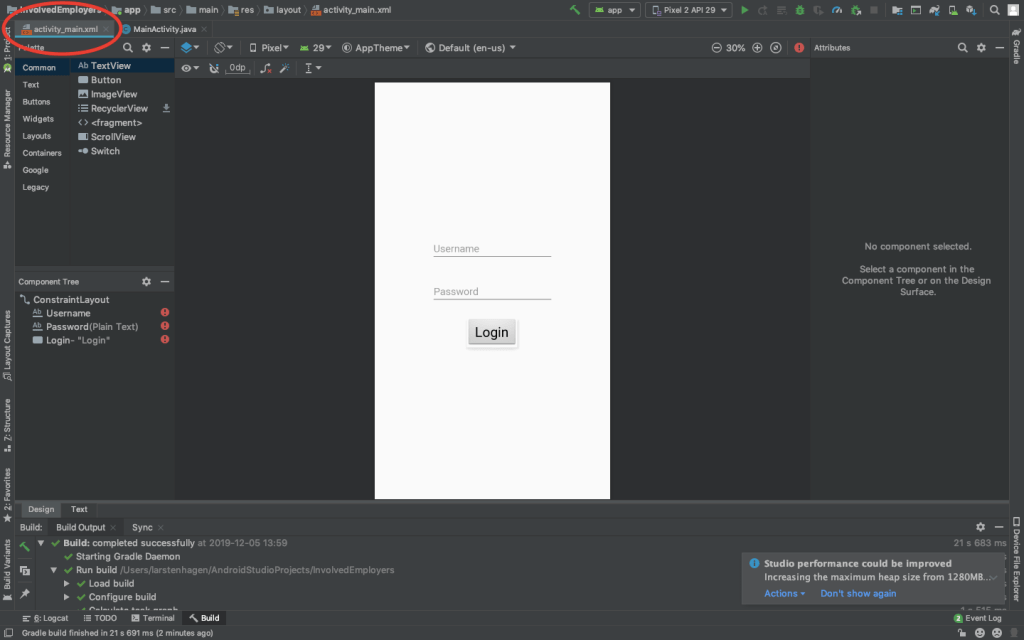Viewport: 1024px width, 640px height.
Task: Click the Infer Constraints magic wand icon
Action: click(284, 68)
